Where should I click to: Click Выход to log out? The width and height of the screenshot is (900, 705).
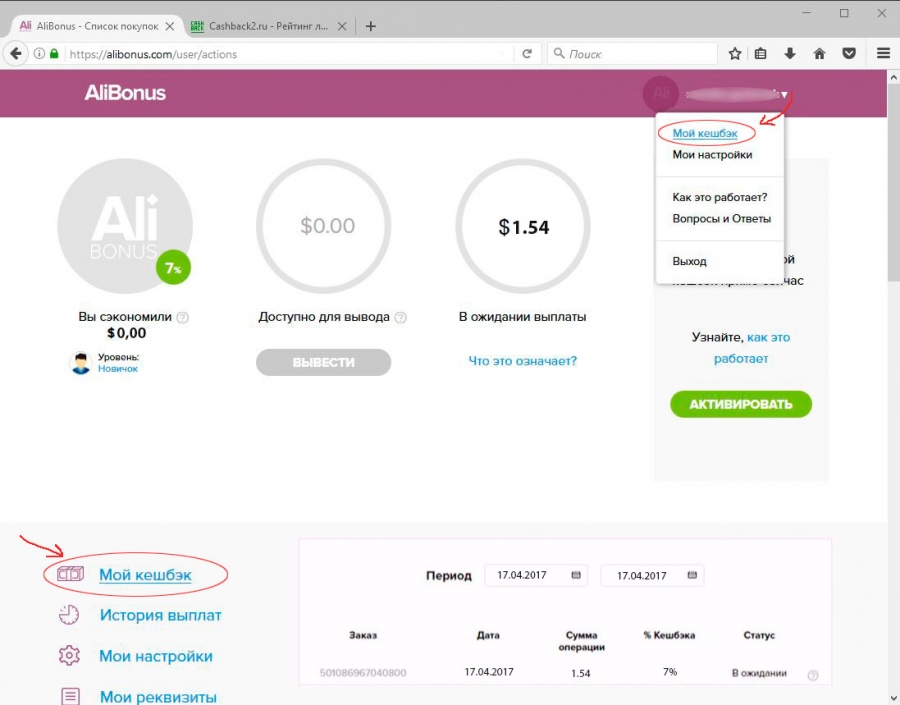coord(689,261)
